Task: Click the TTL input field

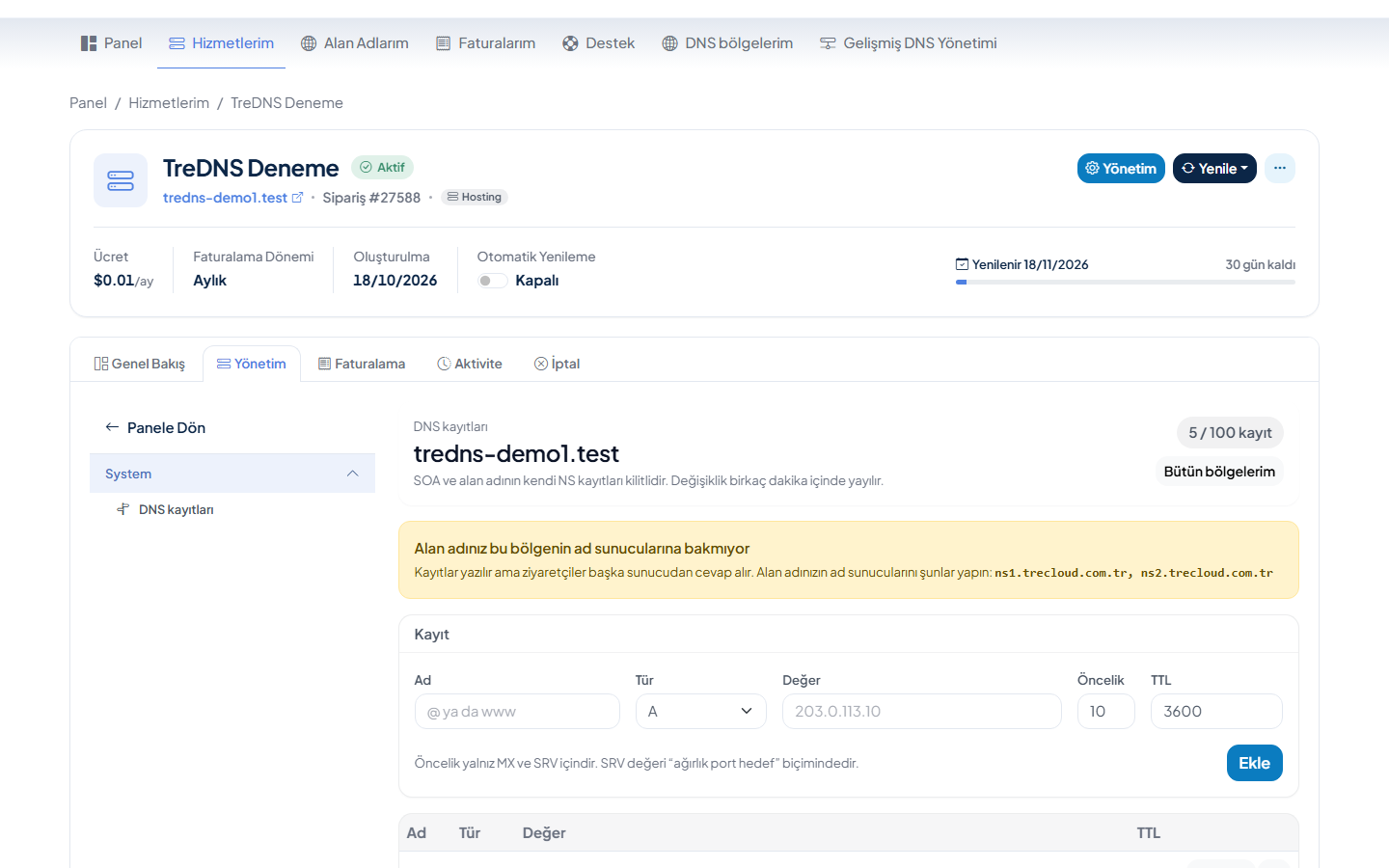Action: coord(1216,712)
